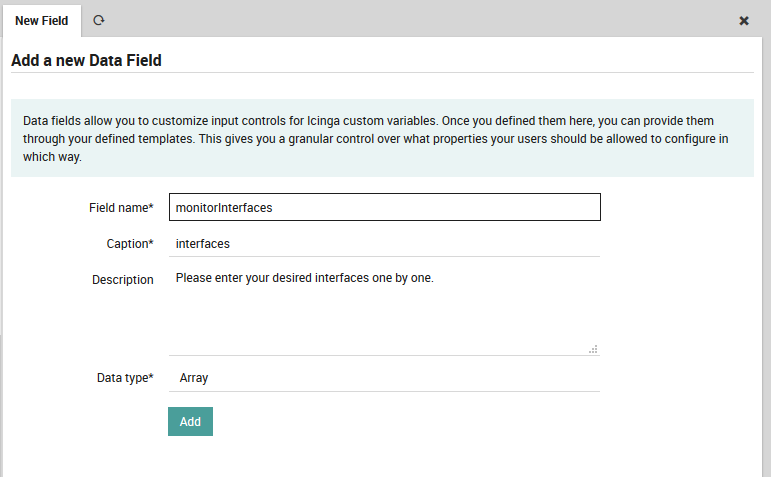
Task: Click into the Caption text field
Action: (384, 243)
